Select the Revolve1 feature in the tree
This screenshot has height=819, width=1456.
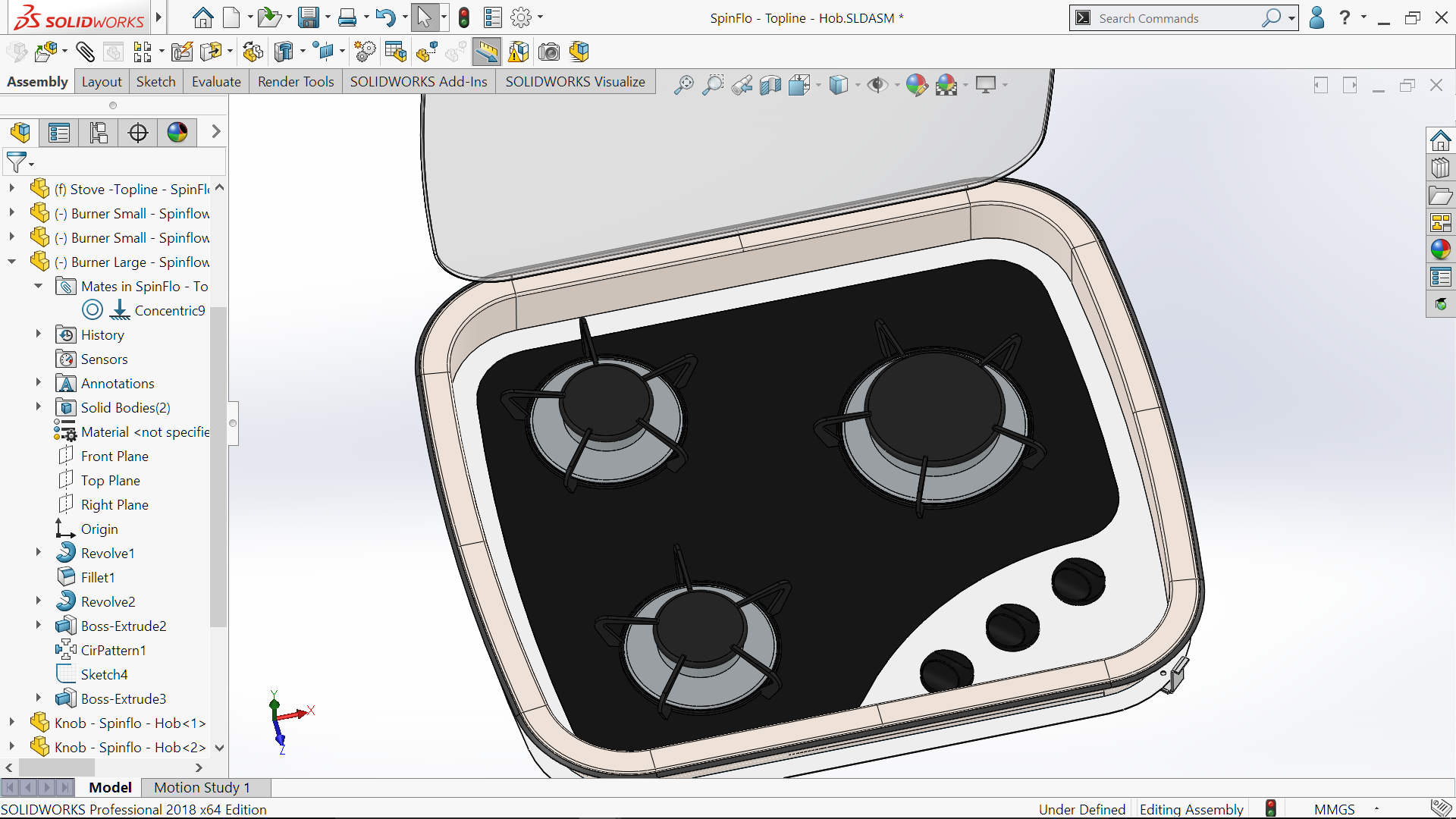[x=108, y=553]
